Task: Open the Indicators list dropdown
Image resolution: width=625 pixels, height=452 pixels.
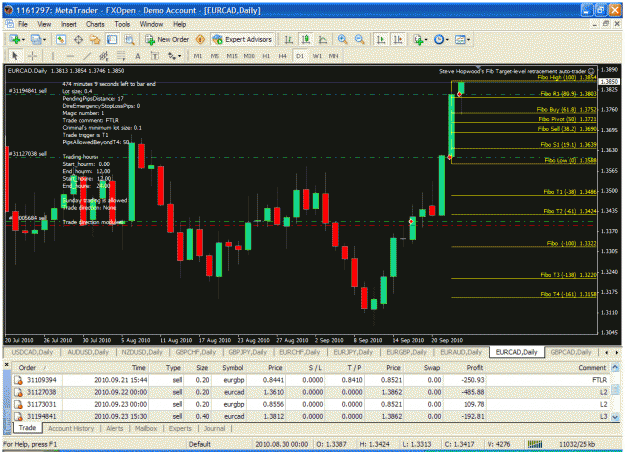Action: click(420, 39)
